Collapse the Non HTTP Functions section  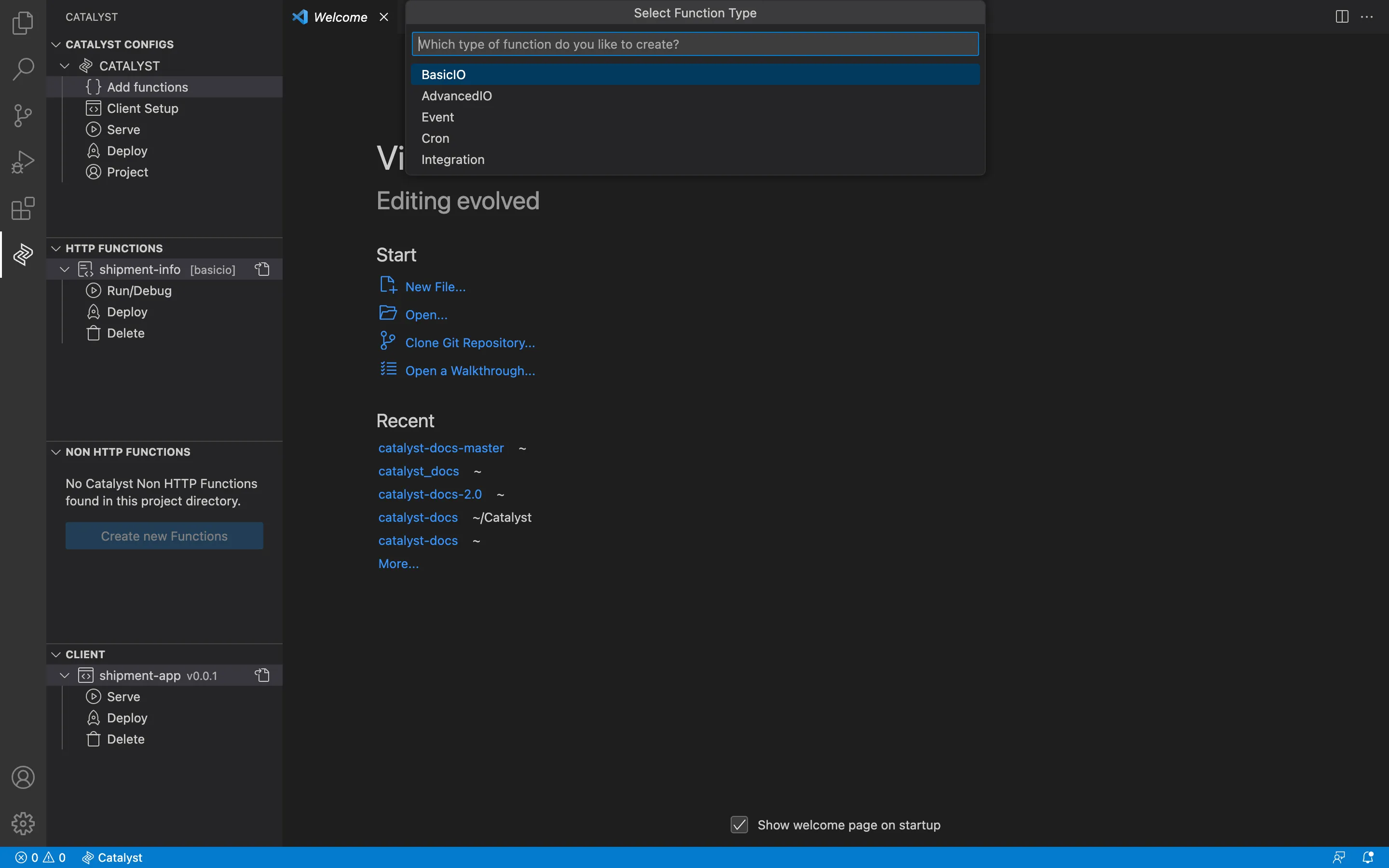[x=55, y=452]
